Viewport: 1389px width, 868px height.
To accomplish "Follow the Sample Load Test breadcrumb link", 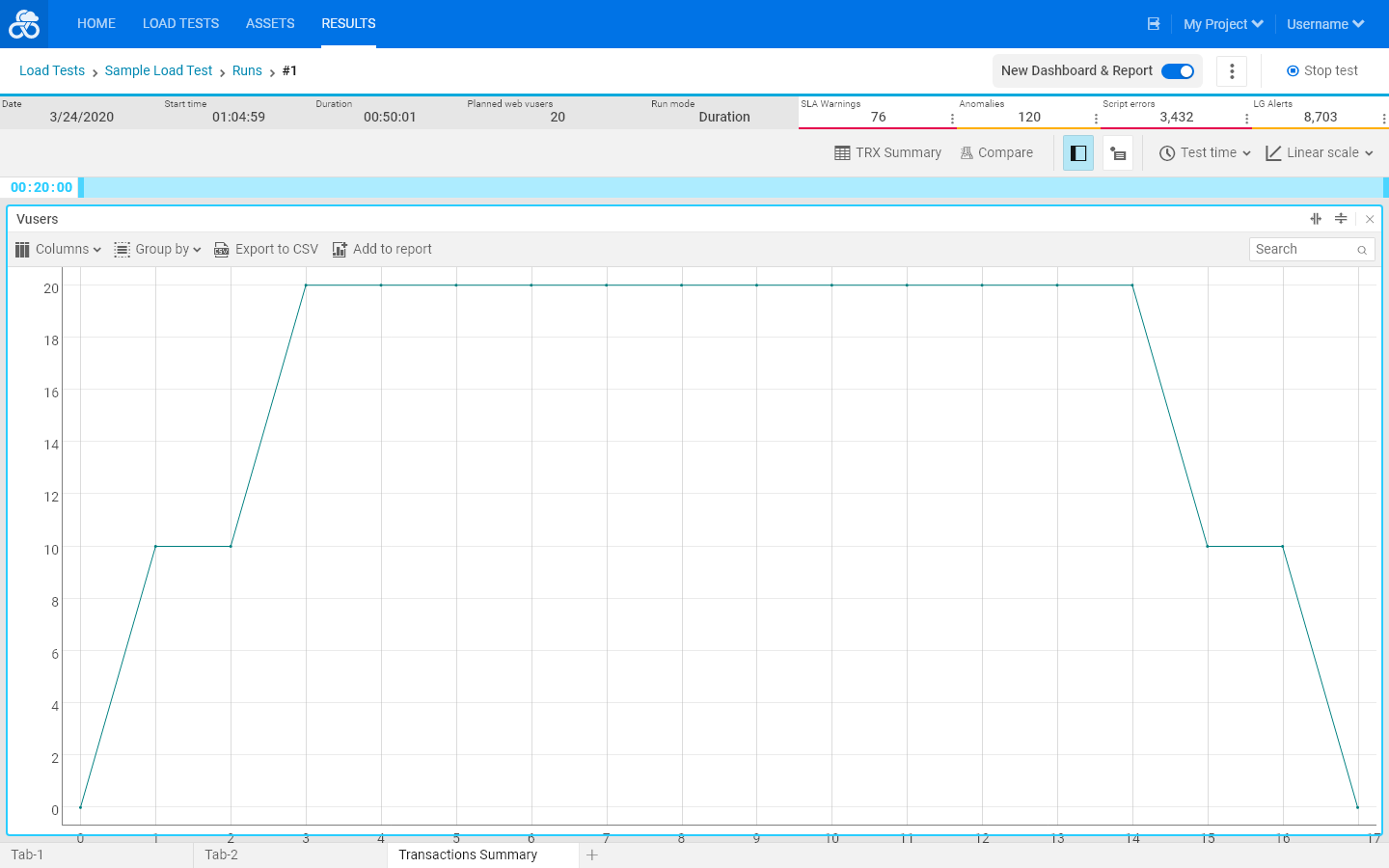I will tap(158, 71).
